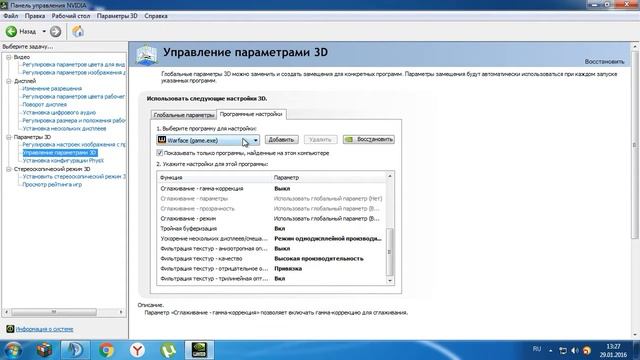Viewport: 640px width, 360px height.
Task: Open the Параметры 3D menu
Action: [117, 16]
